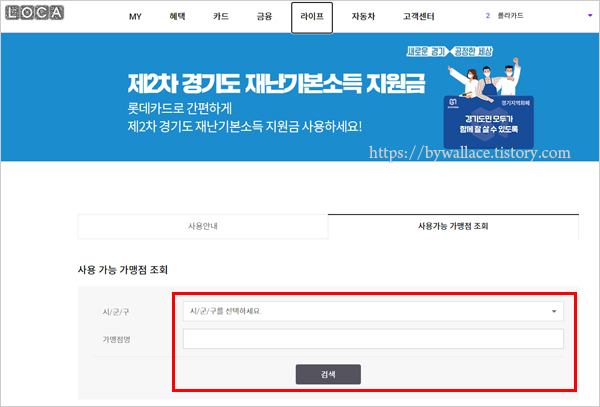This screenshot has height=407, width=600.
Task: Open the 금융 menu
Action: pyautogui.click(x=264, y=16)
